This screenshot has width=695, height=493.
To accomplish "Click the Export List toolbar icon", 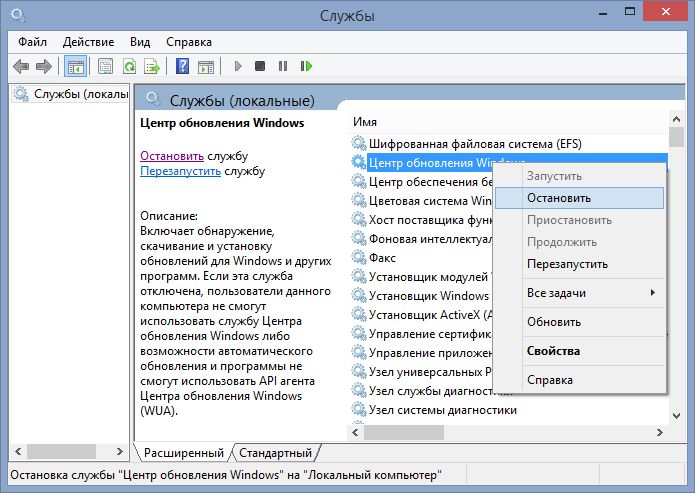I will tap(152, 66).
